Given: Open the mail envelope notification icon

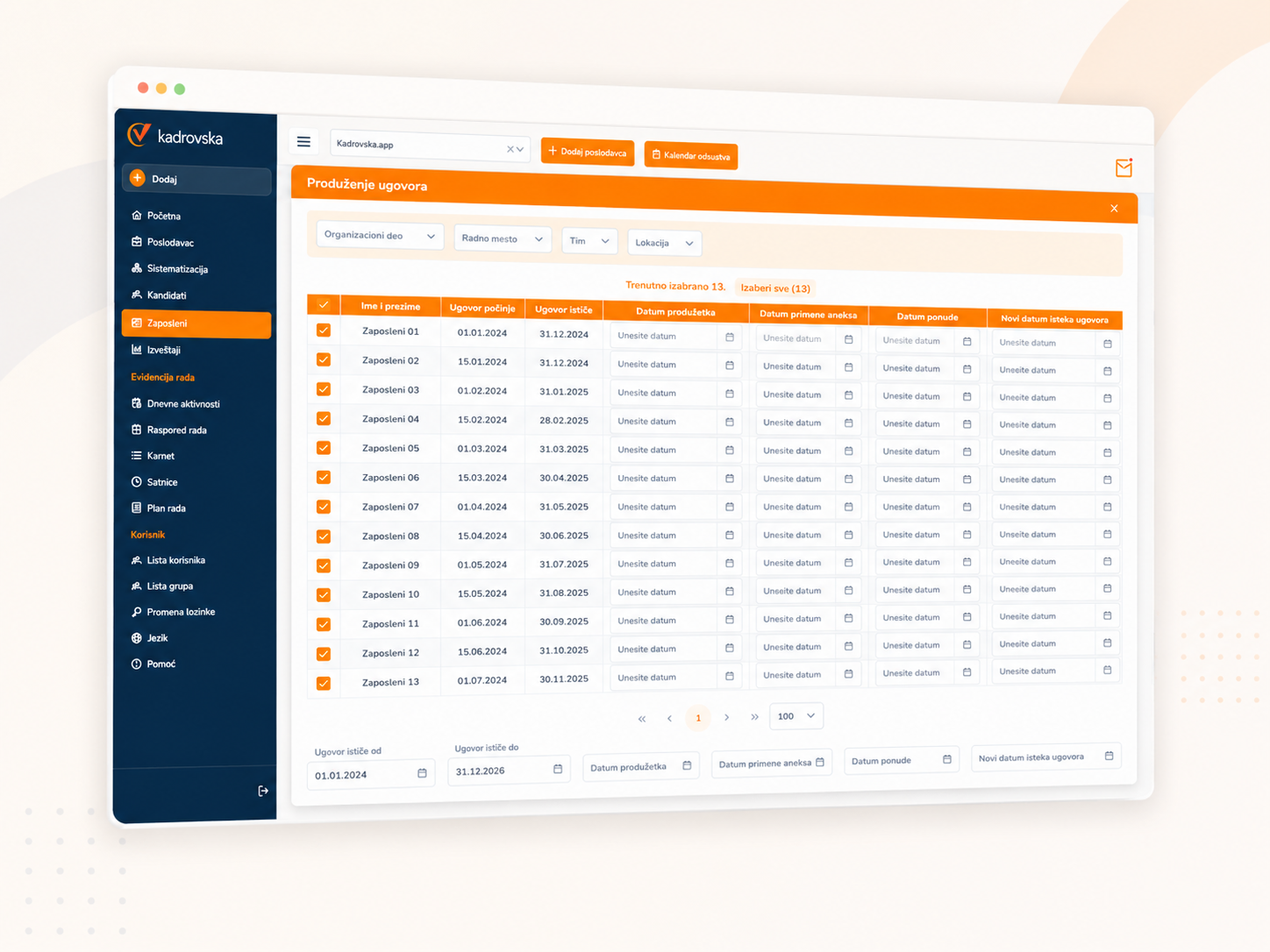Looking at the screenshot, I should (1124, 167).
